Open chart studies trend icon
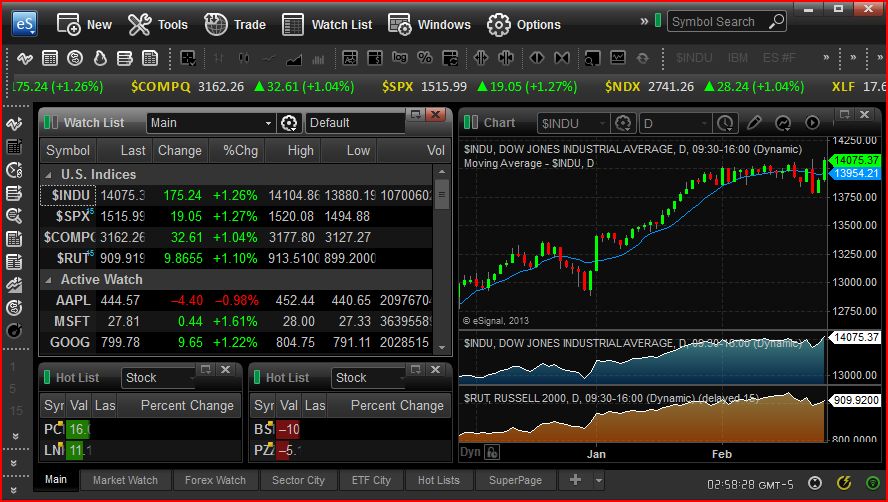Image resolution: width=888 pixels, height=502 pixels. pyautogui.click(x=783, y=123)
